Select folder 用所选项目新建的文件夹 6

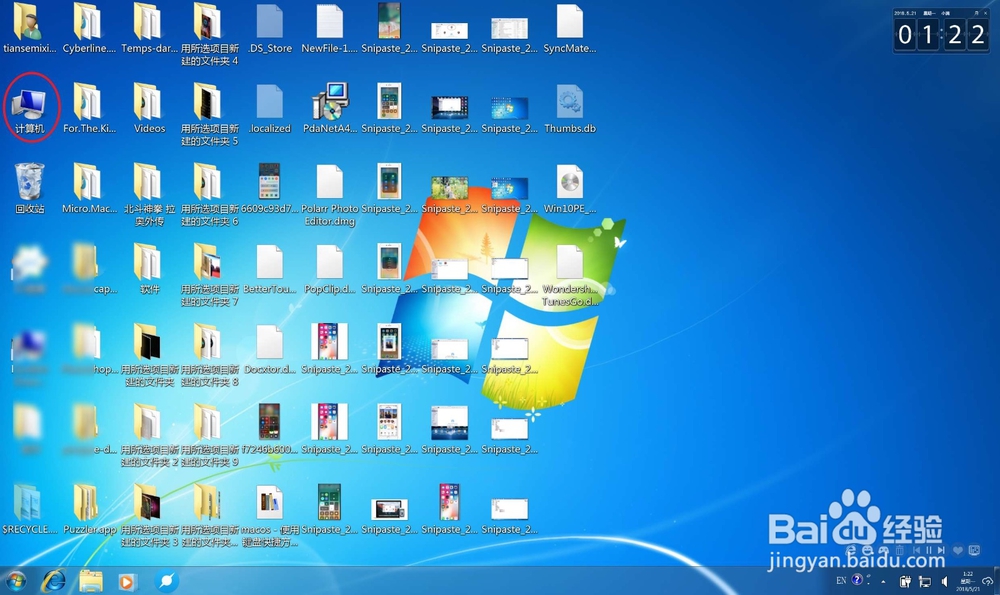[210, 195]
